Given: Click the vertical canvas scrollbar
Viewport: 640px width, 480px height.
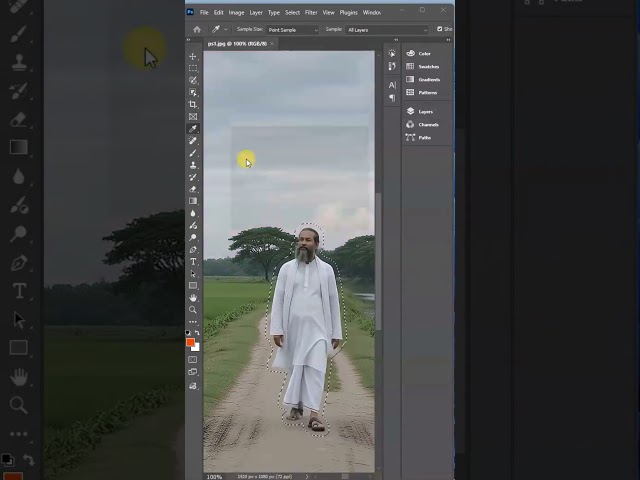Looking at the screenshot, I should tap(378, 261).
